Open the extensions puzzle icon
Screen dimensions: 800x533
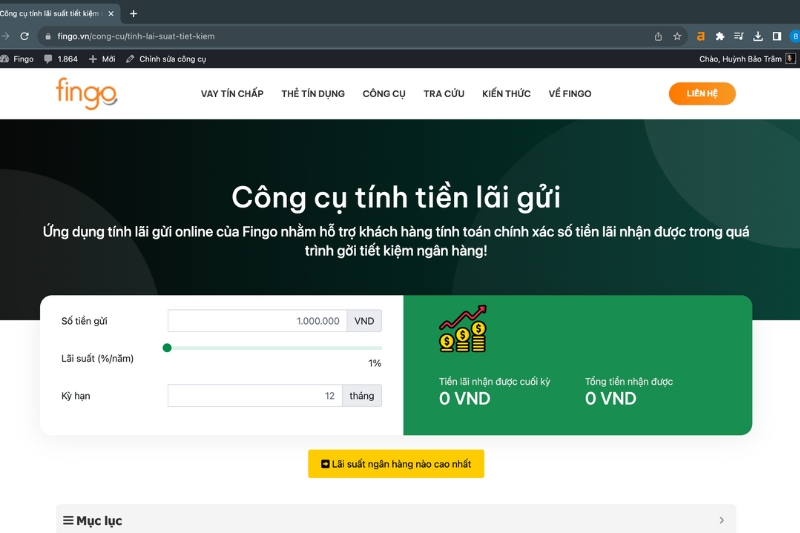(720, 36)
